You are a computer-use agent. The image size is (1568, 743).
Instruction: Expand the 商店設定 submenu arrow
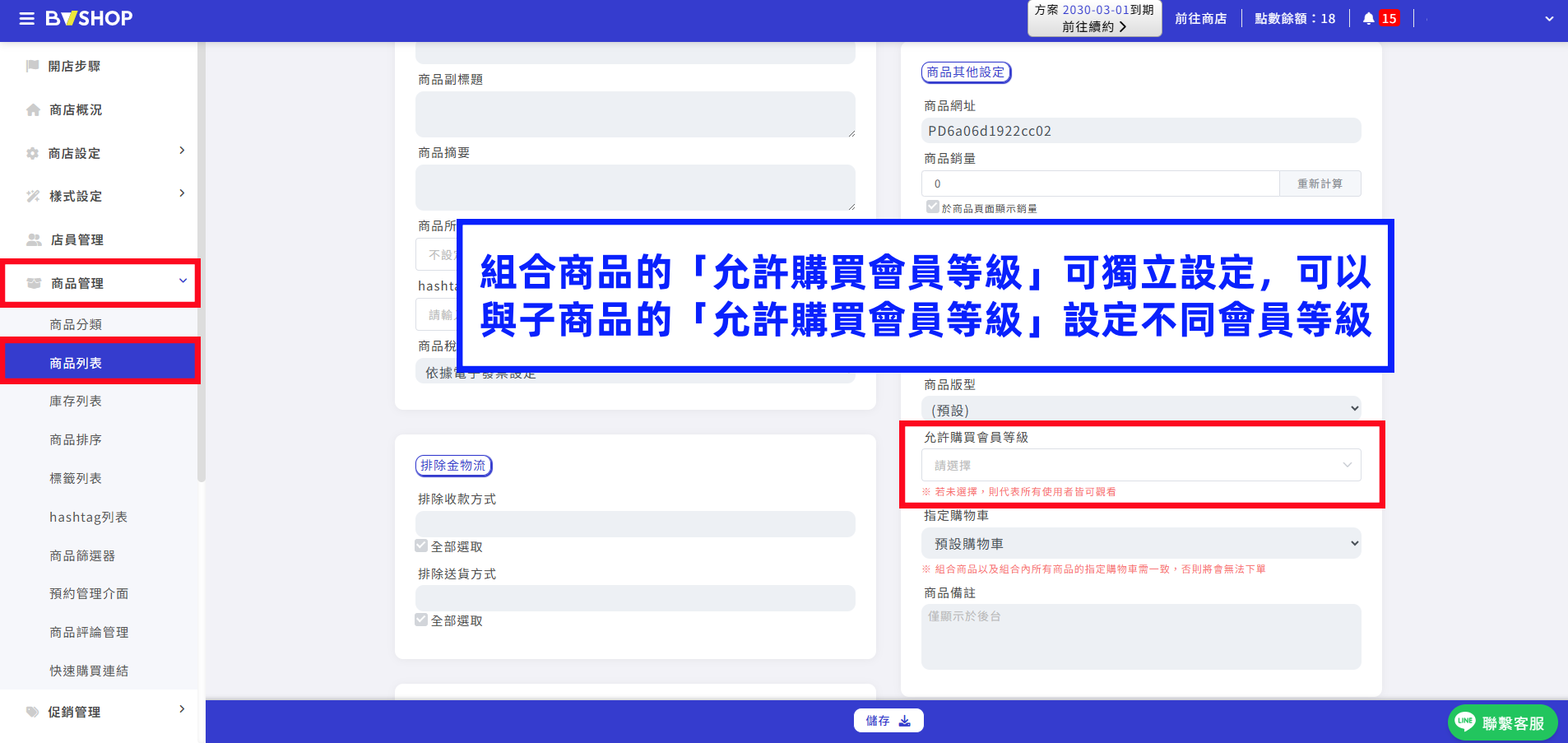(182, 151)
